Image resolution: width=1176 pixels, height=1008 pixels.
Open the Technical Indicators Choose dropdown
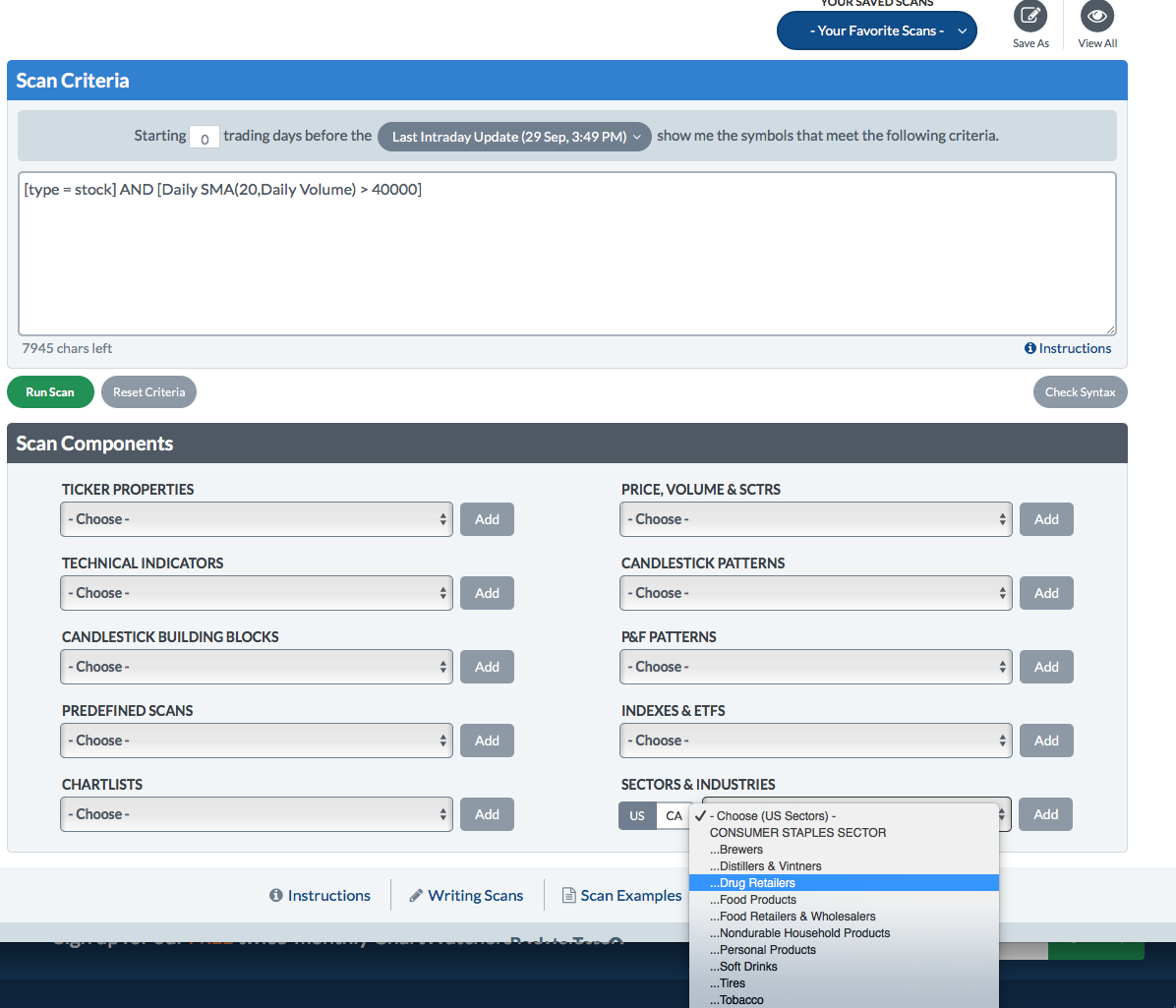(x=256, y=593)
